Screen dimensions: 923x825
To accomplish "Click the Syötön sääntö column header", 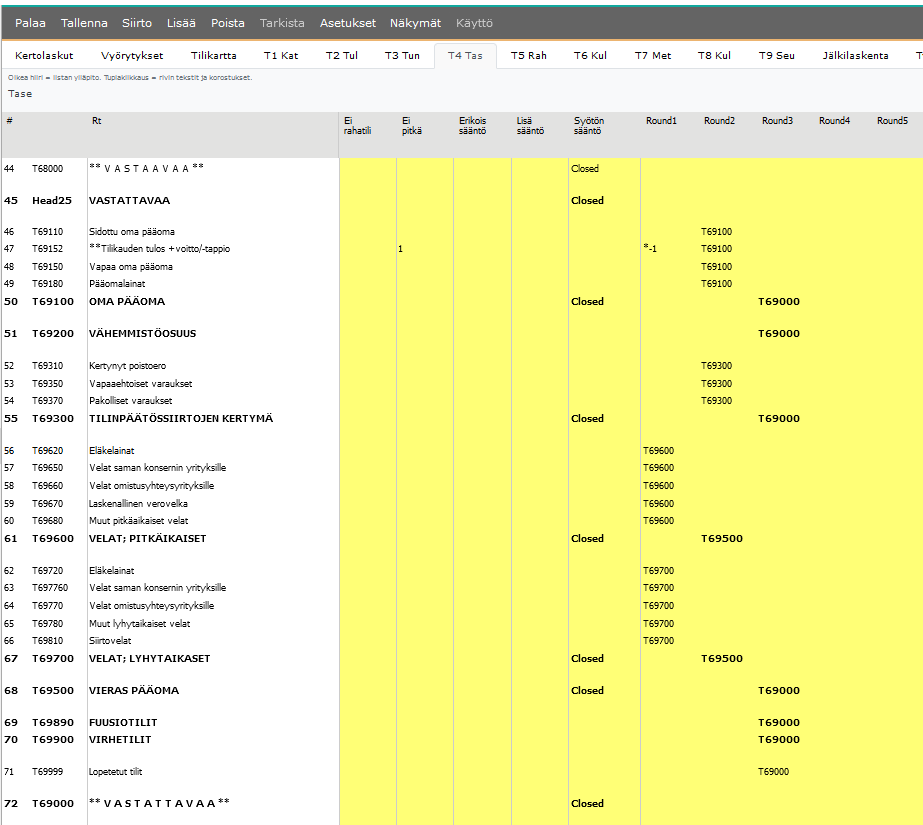I will [x=589, y=125].
